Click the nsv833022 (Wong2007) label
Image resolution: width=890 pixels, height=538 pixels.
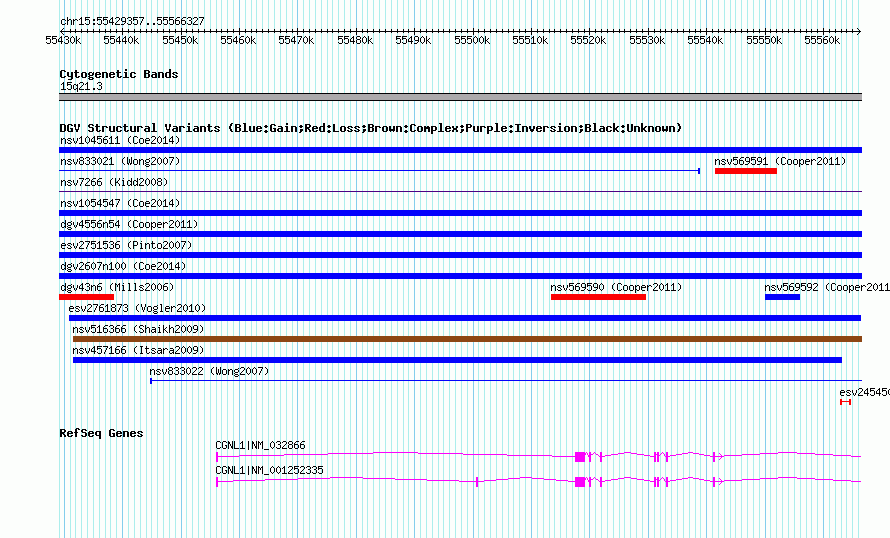coord(209,371)
